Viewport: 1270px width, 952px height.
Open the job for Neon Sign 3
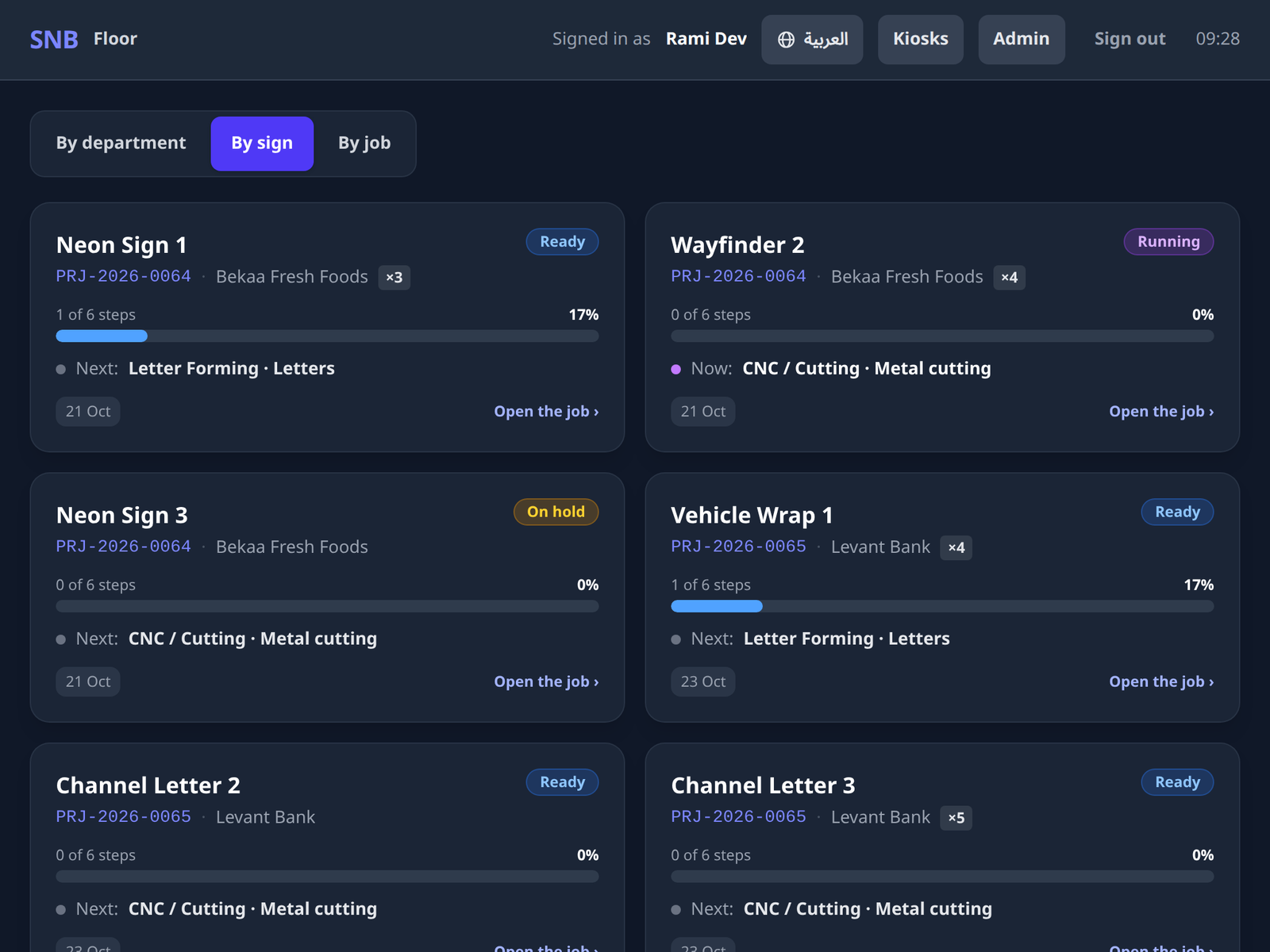546,681
